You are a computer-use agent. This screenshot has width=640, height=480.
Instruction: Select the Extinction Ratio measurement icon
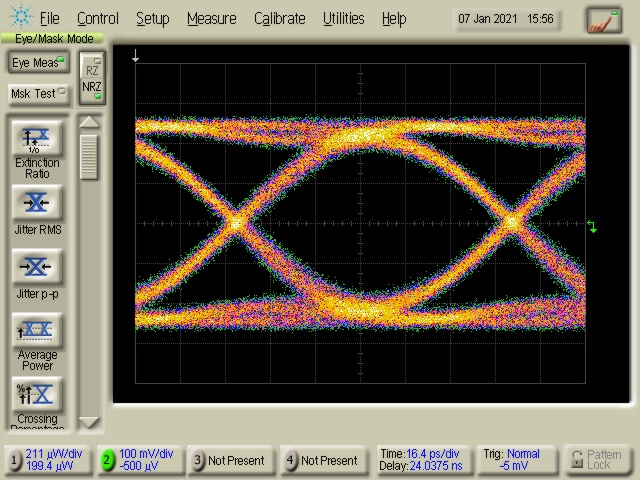[x=37, y=138]
